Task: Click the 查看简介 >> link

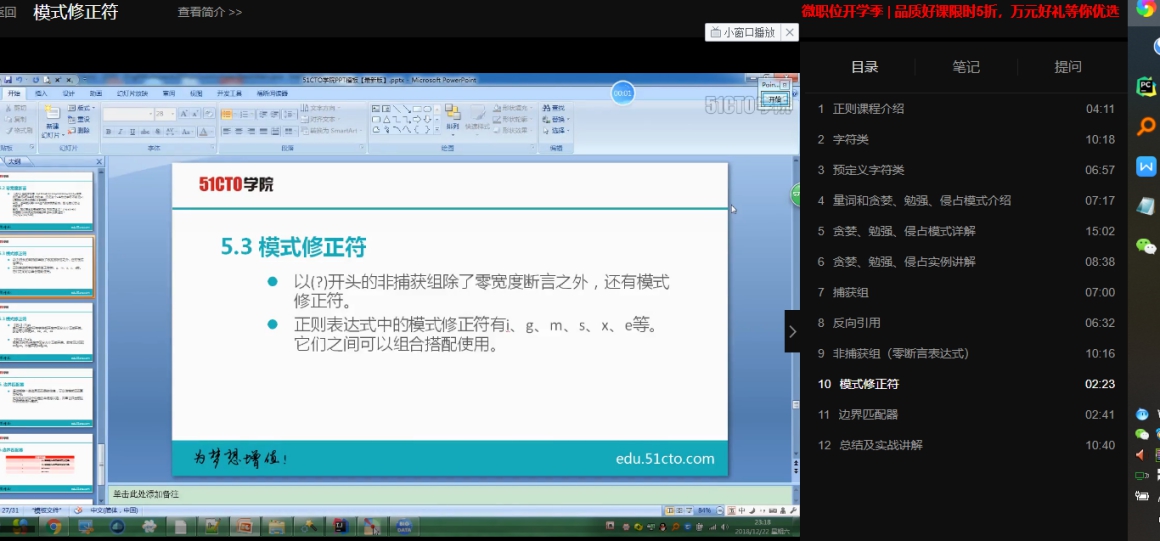Action: coord(209,12)
